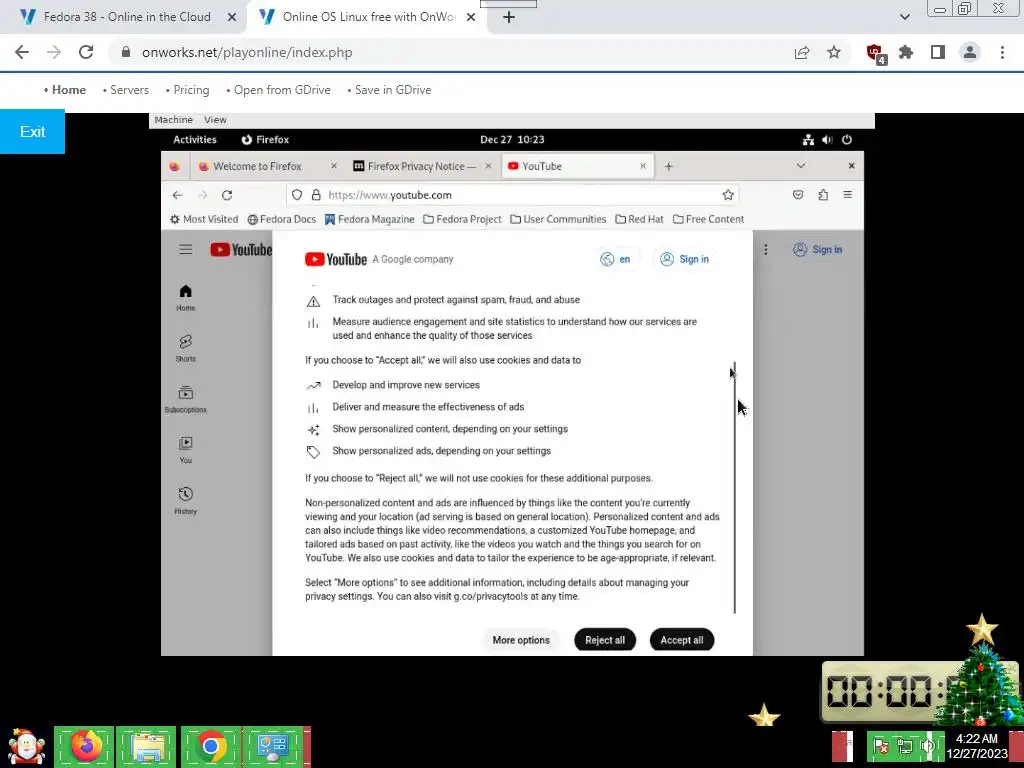Click Sign in inside consent dialog

pyautogui.click(x=684, y=259)
